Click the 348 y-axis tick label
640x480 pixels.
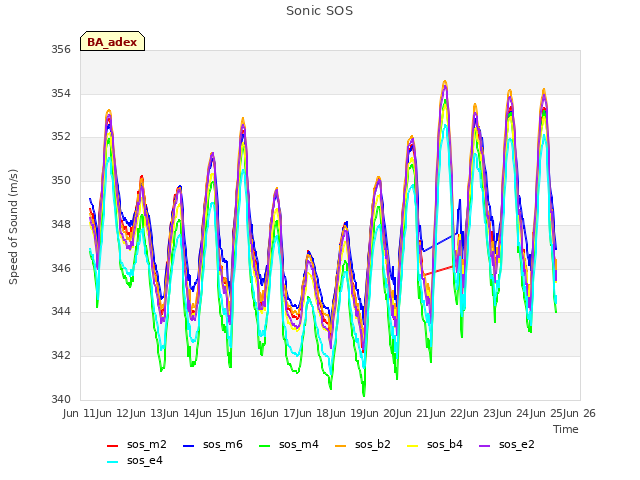point(61,224)
